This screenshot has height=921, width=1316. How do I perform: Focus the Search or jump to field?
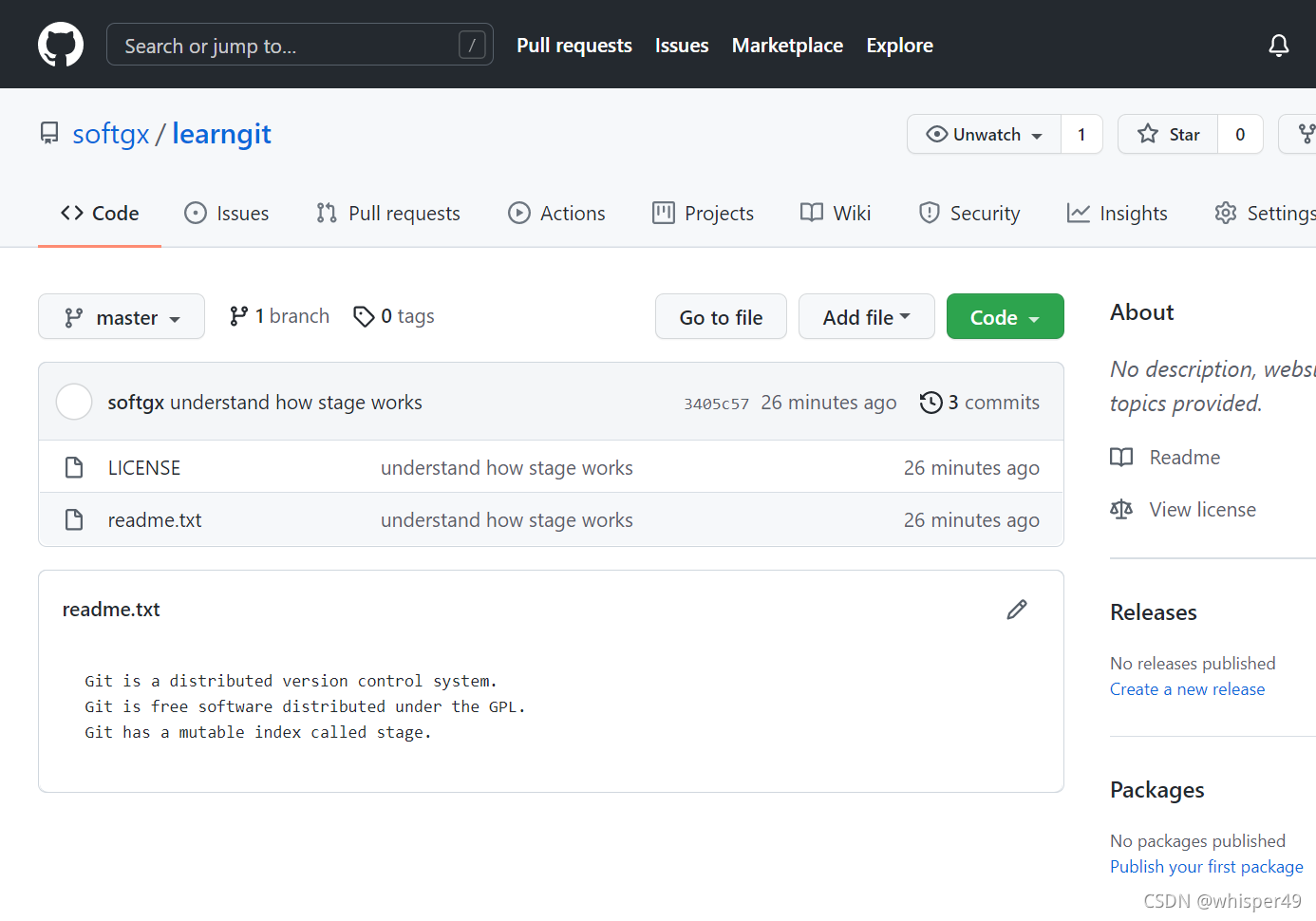[300, 45]
